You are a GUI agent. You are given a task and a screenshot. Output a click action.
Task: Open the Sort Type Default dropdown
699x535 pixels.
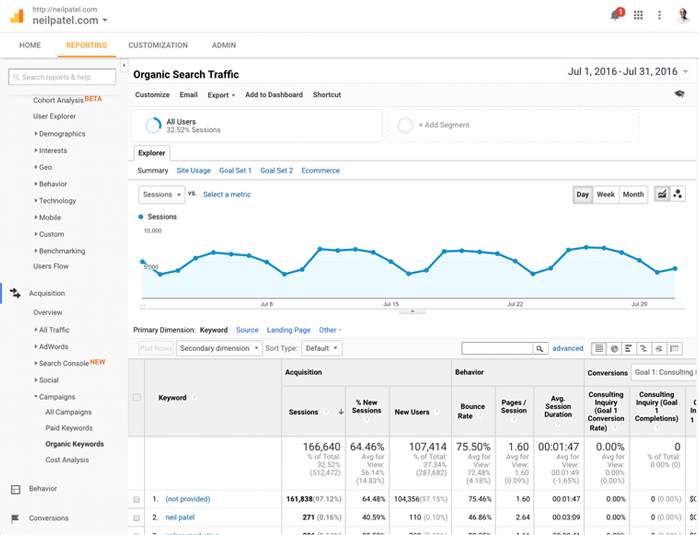(x=322, y=348)
